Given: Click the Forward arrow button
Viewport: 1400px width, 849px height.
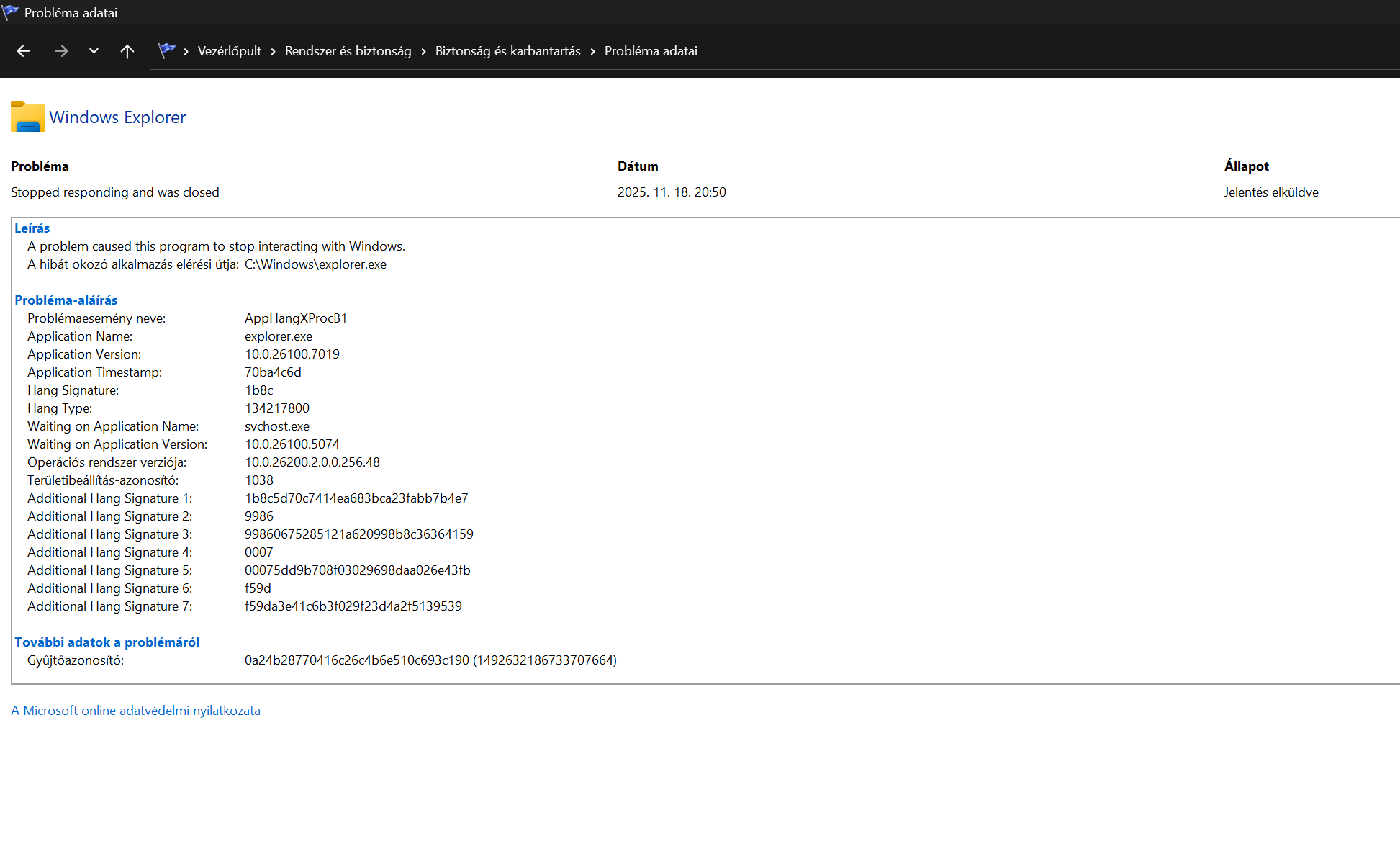Looking at the screenshot, I should tap(61, 51).
